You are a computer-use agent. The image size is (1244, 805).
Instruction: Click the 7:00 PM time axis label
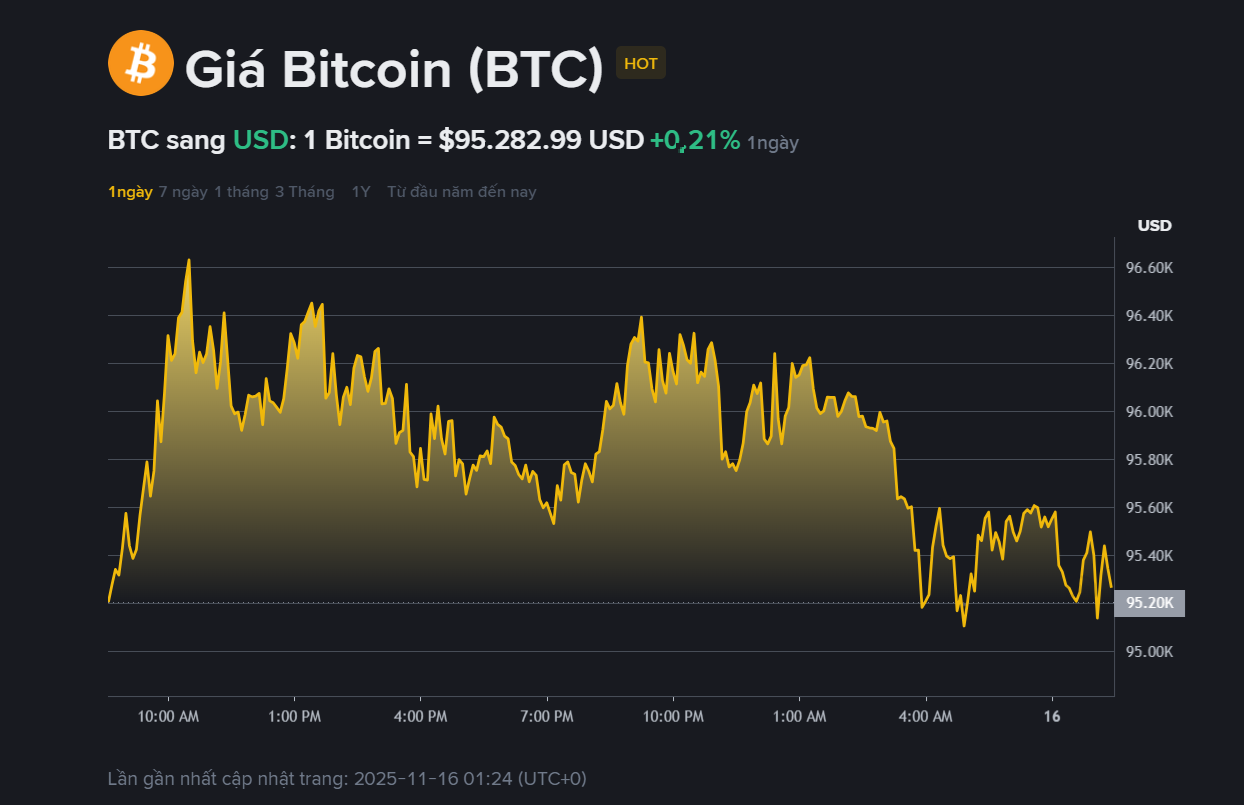click(x=547, y=717)
